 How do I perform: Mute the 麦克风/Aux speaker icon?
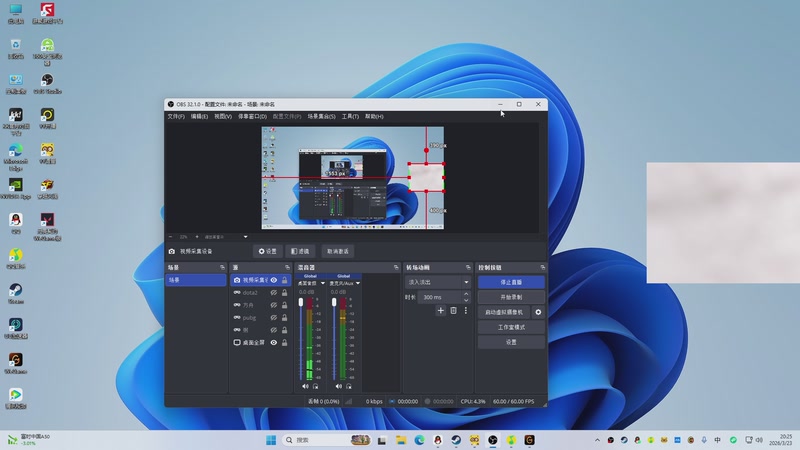(x=337, y=386)
